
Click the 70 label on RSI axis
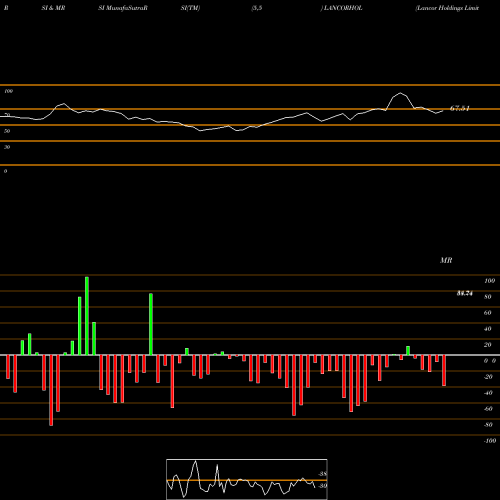pos(7,115)
